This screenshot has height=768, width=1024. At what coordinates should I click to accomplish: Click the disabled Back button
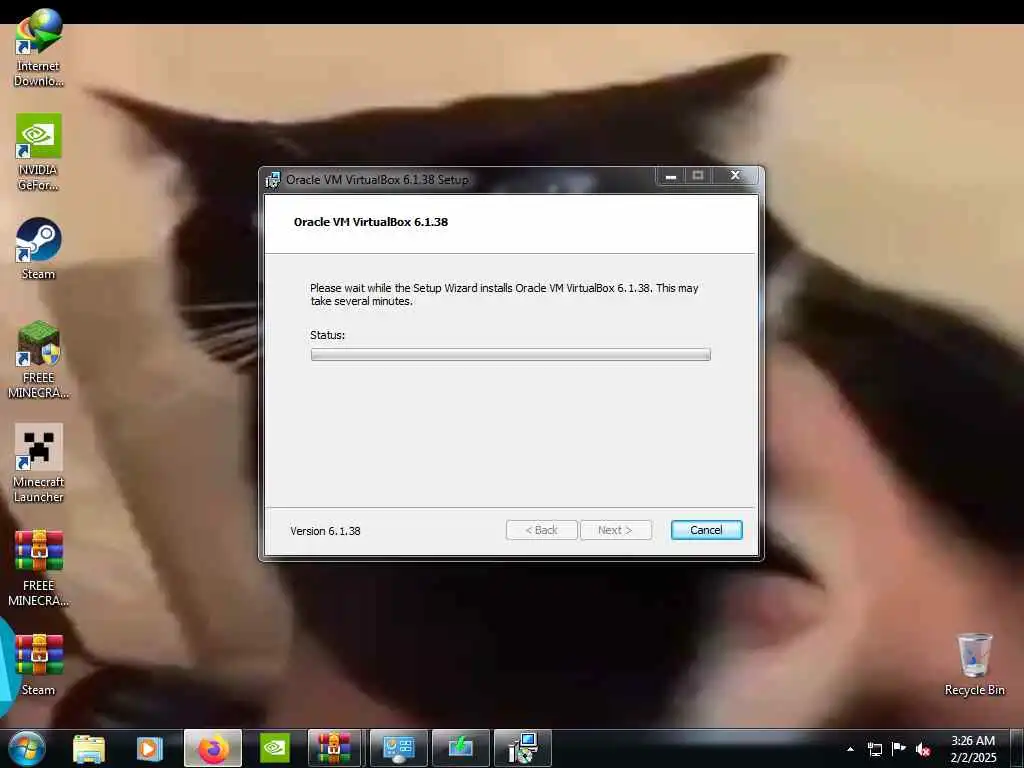tap(541, 530)
